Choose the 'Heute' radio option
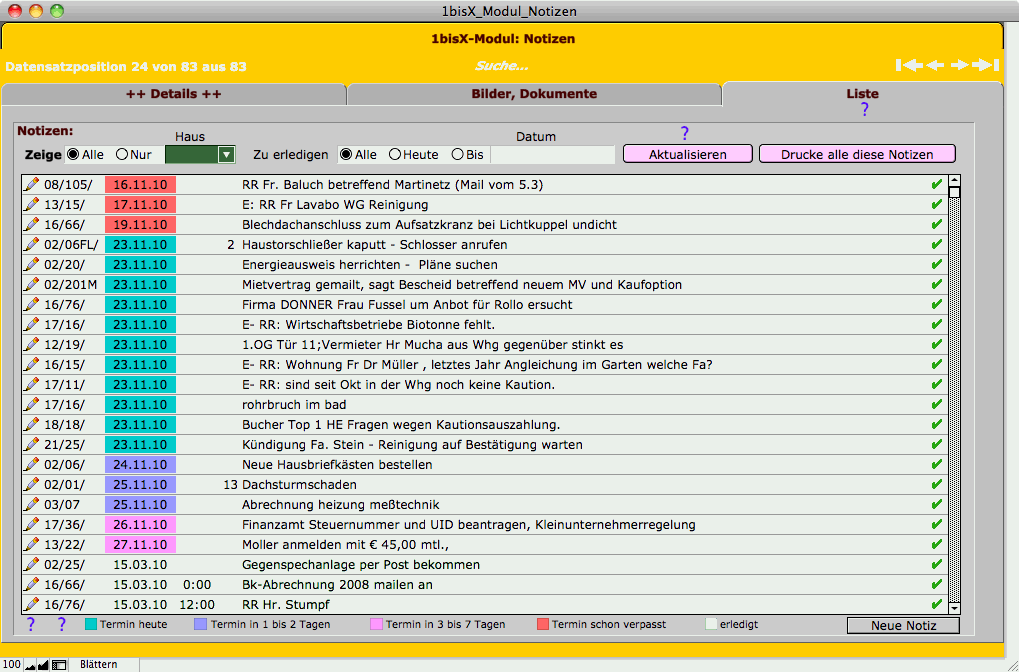This screenshot has width=1019, height=672. [394, 155]
